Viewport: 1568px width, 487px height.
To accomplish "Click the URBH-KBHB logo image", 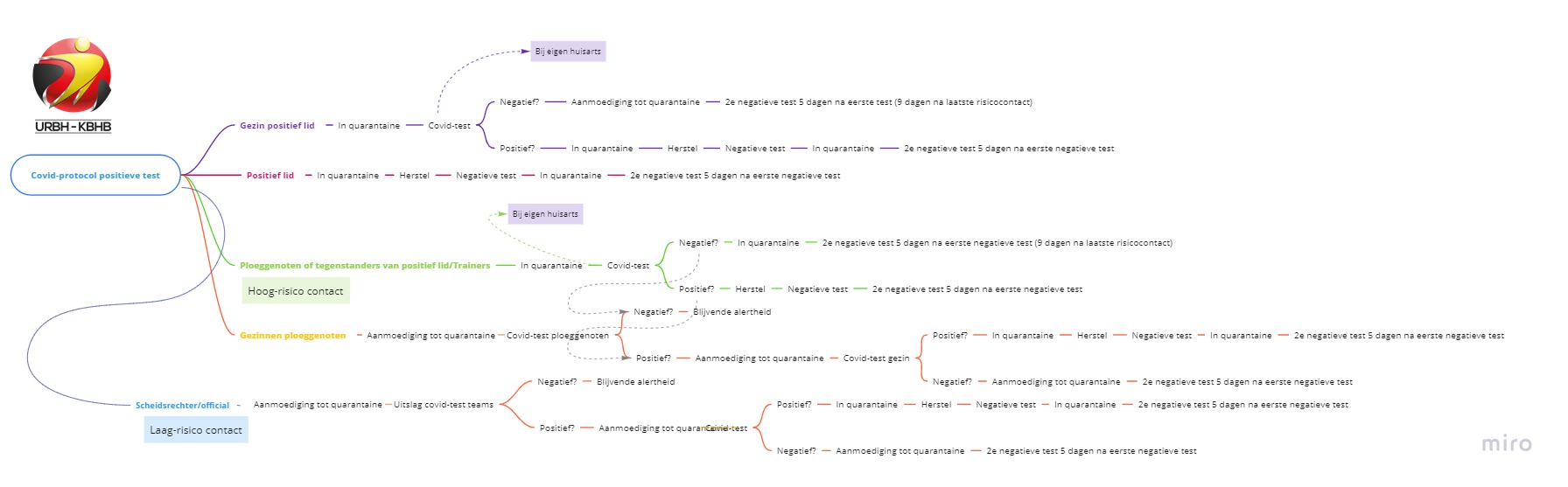I will tap(73, 85).
